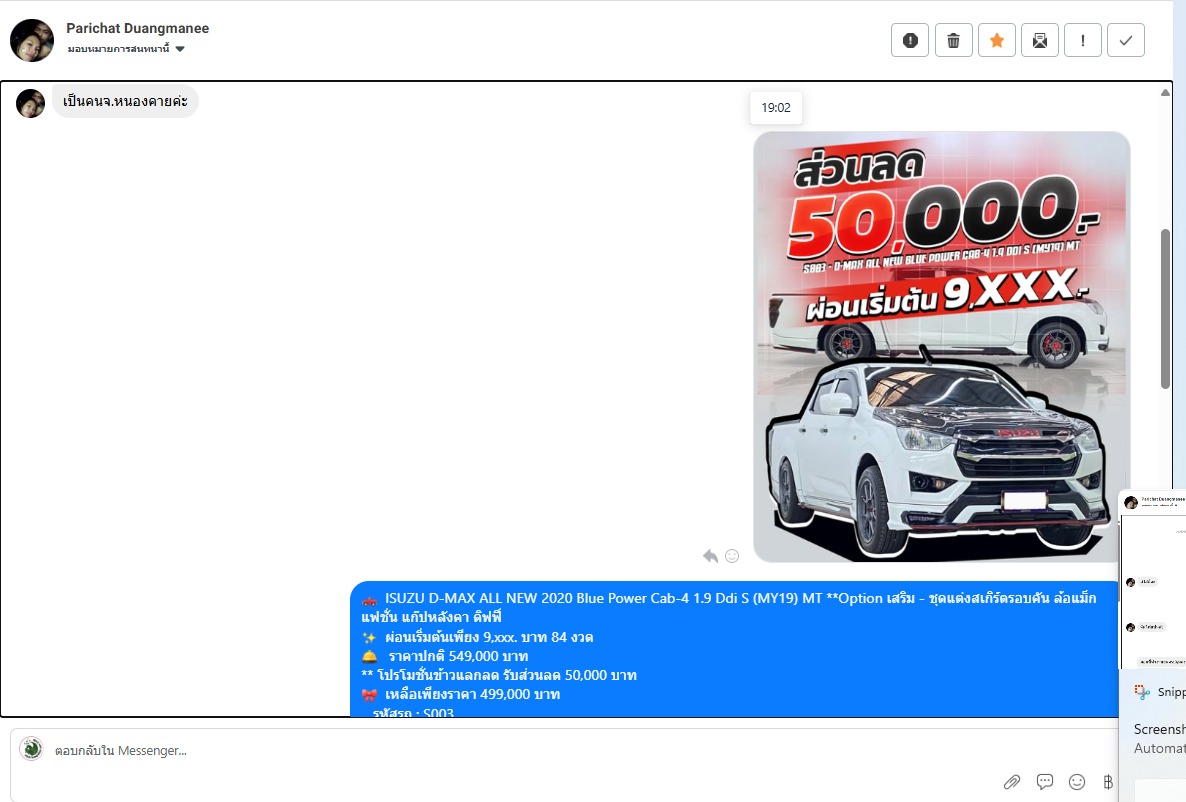The height and width of the screenshot is (802, 1186).
Task: Open the assign conversation dropdown
Action: click(x=126, y=49)
